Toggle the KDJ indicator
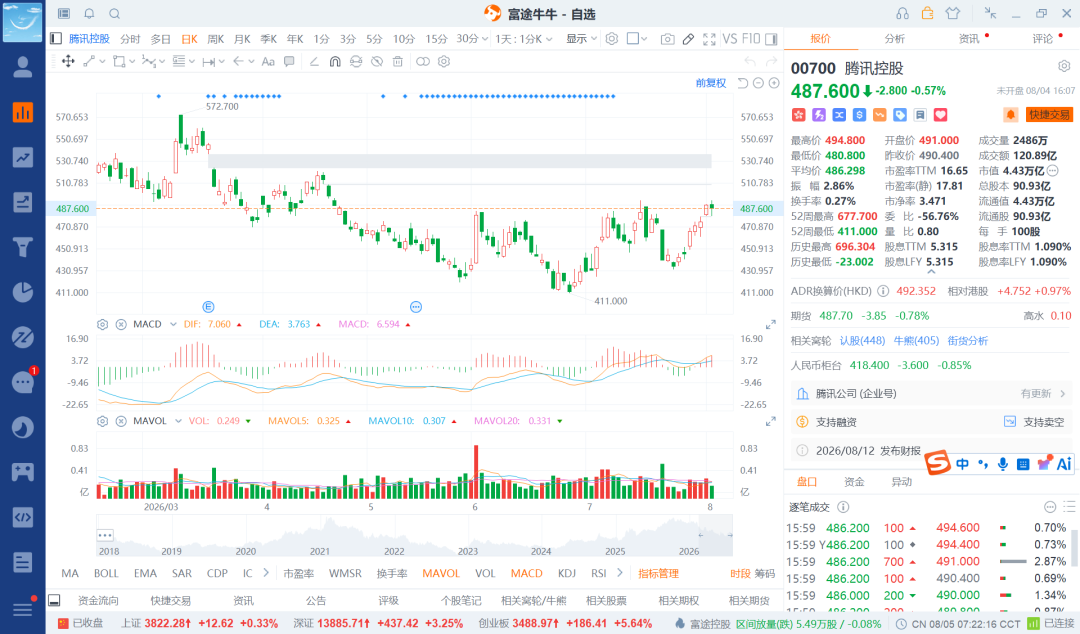Screen dimensions: 1080x634 (567, 573)
